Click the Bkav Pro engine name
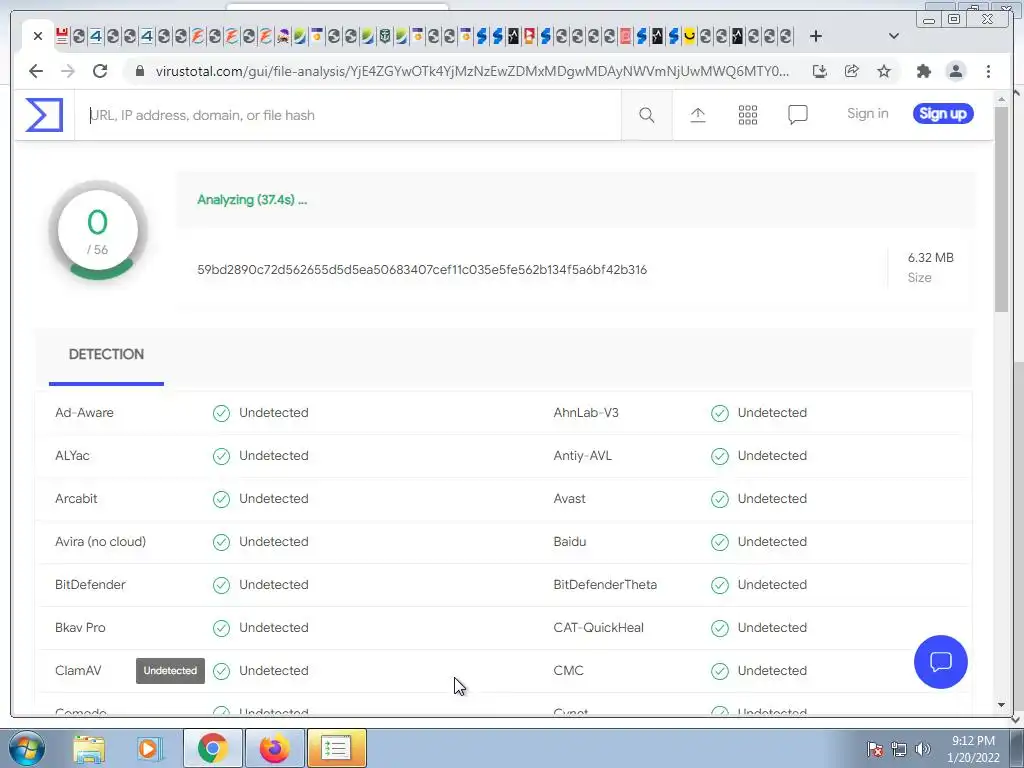This screenshot has height=768, width=1024. pyautogui.click(x=80, y=628)
